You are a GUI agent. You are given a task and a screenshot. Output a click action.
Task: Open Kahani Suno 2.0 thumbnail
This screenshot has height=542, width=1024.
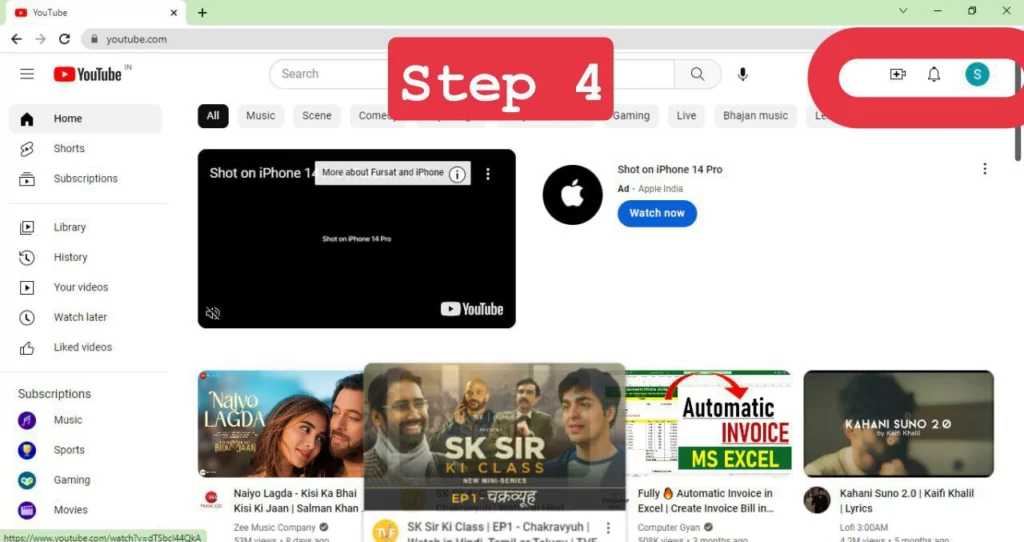[x=899, y=424]
